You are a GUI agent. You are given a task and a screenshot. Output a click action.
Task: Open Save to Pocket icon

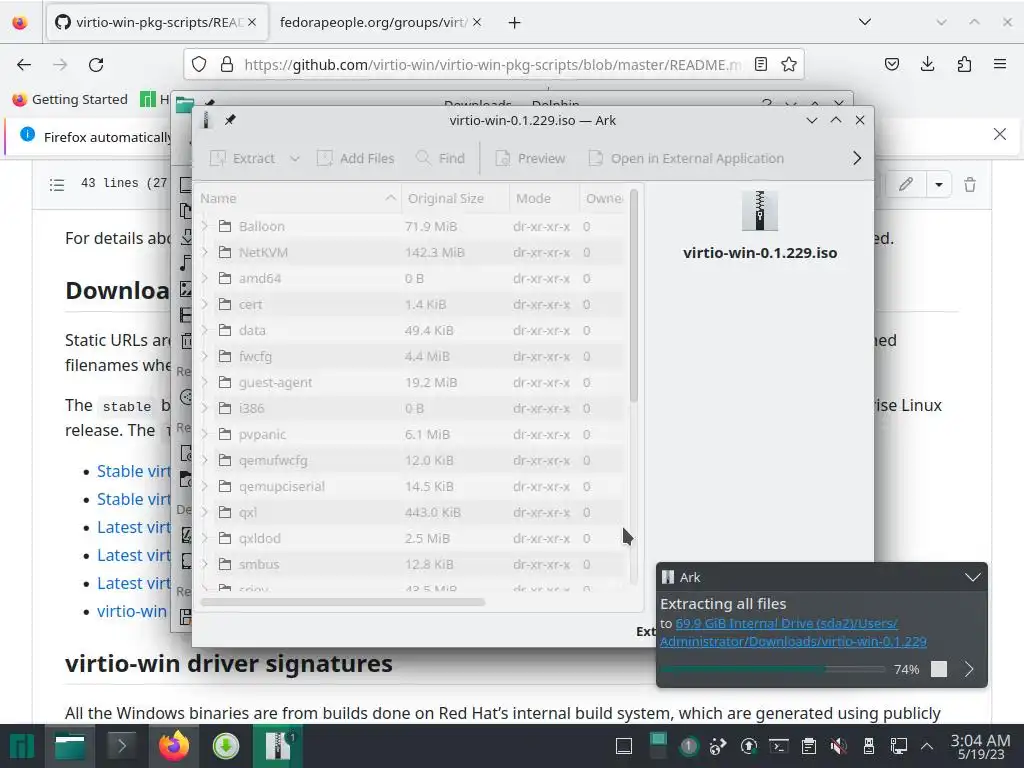coord(891,64)
